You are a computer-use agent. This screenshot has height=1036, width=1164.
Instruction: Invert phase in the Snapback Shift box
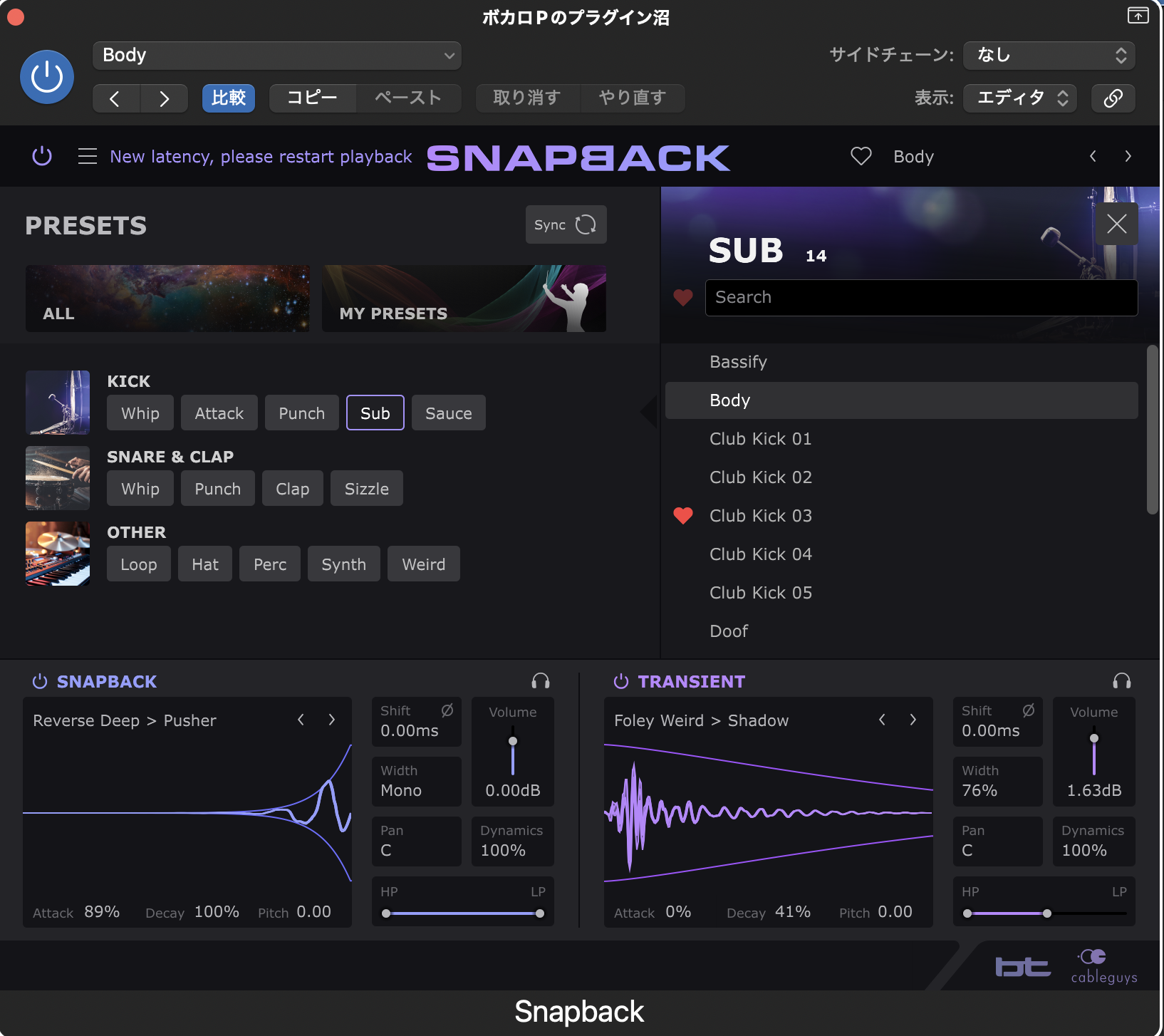(x=447, y=710)
